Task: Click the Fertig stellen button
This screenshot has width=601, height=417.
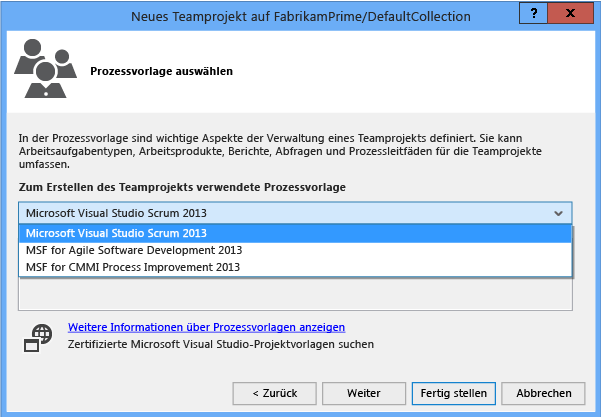Action: click(x=454, y=393)
